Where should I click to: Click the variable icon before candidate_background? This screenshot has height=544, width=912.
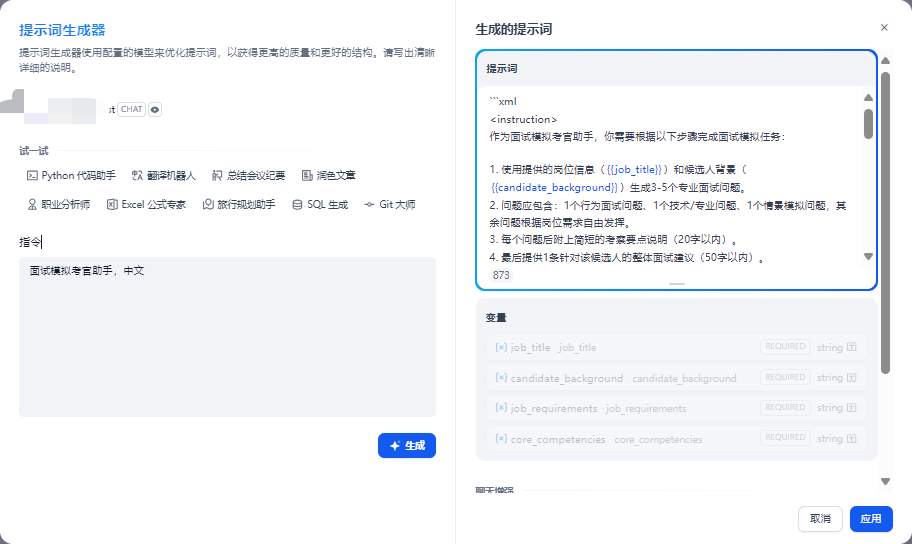click(501, 377)
